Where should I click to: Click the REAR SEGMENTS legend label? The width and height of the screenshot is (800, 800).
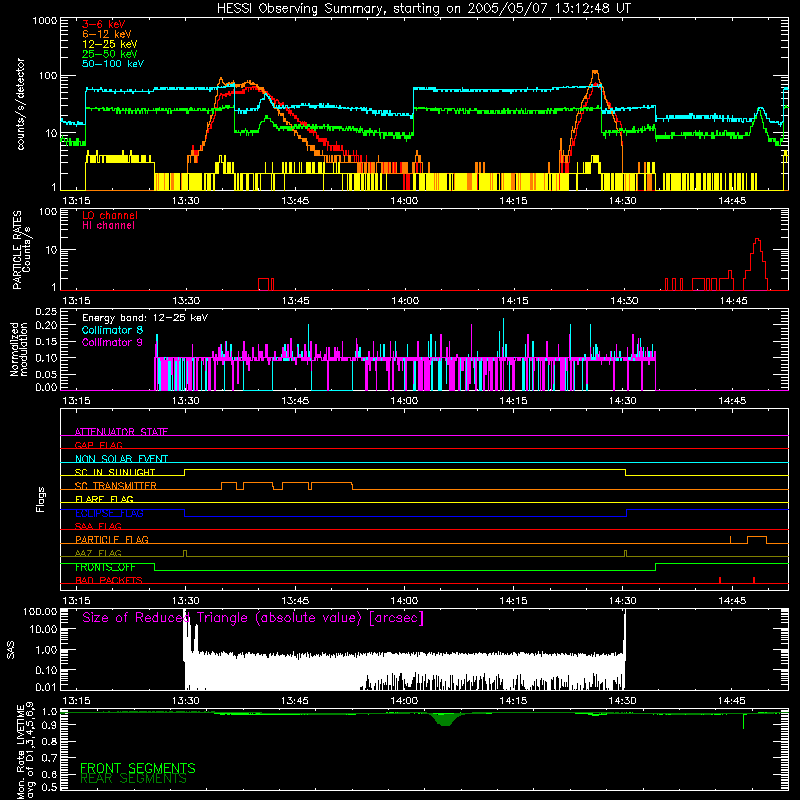134,779
